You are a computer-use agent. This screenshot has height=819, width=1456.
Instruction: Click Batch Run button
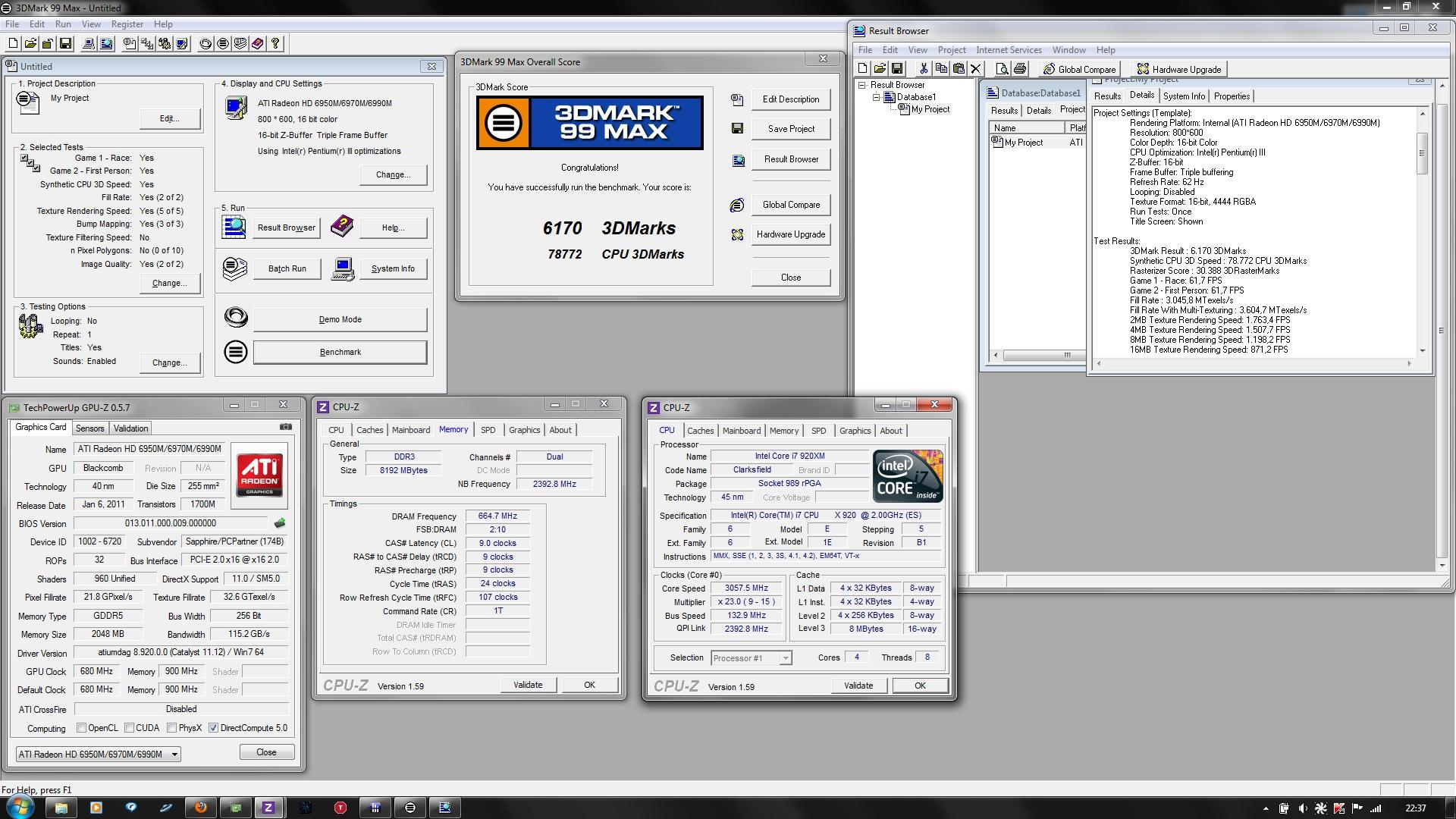point(287,268)
